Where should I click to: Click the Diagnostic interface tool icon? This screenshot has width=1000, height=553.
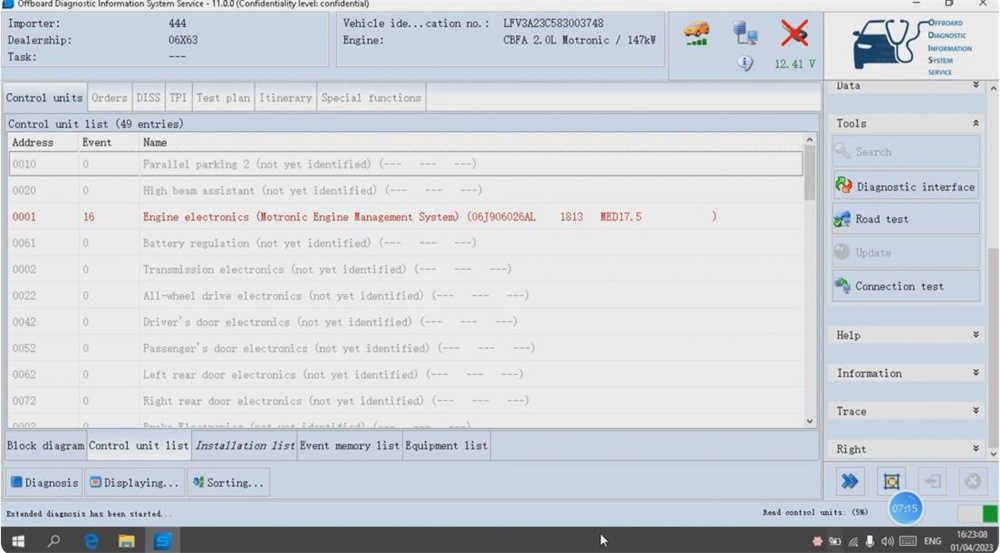click(844, 186)
